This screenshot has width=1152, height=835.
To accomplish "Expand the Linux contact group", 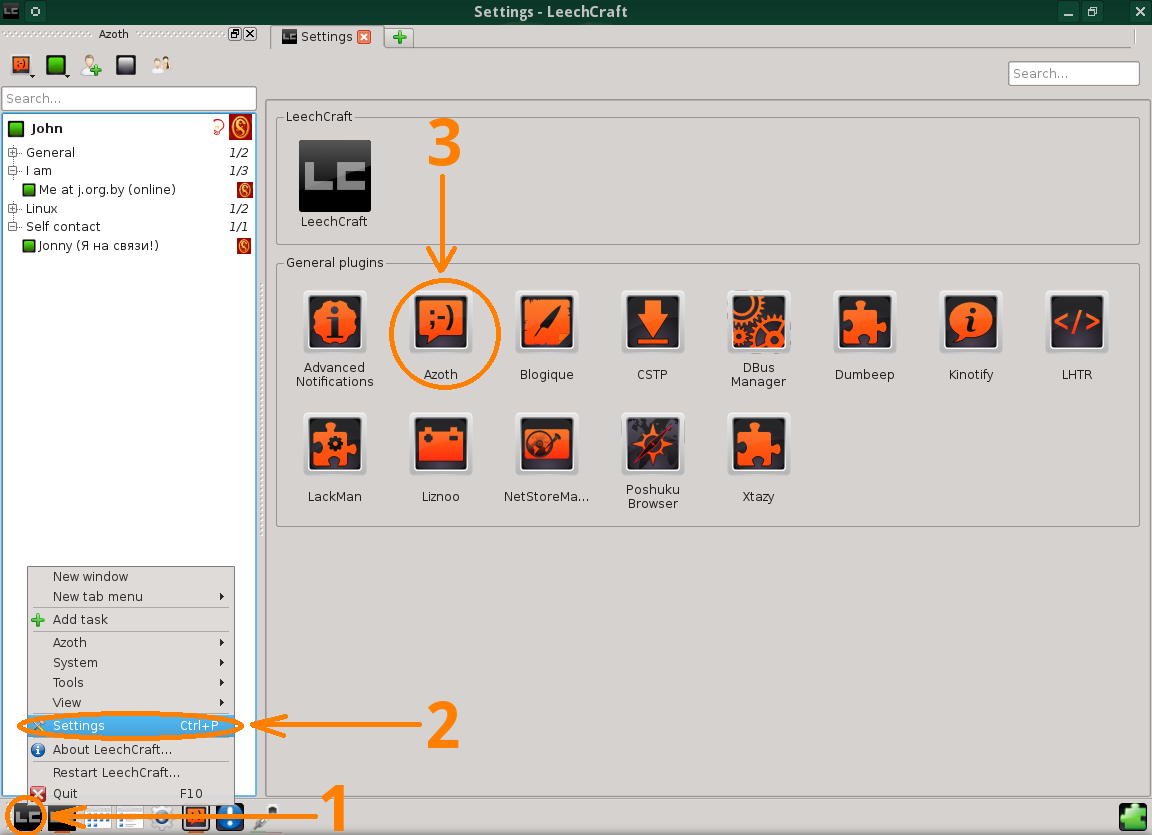I will click(x=12, y=208).
